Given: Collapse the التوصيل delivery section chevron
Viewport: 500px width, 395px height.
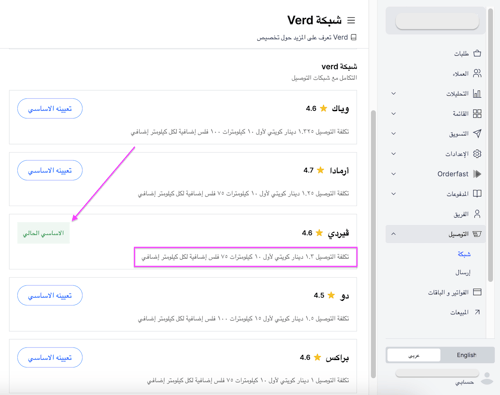Looking at the screenshot, I should tap(394, 234).
